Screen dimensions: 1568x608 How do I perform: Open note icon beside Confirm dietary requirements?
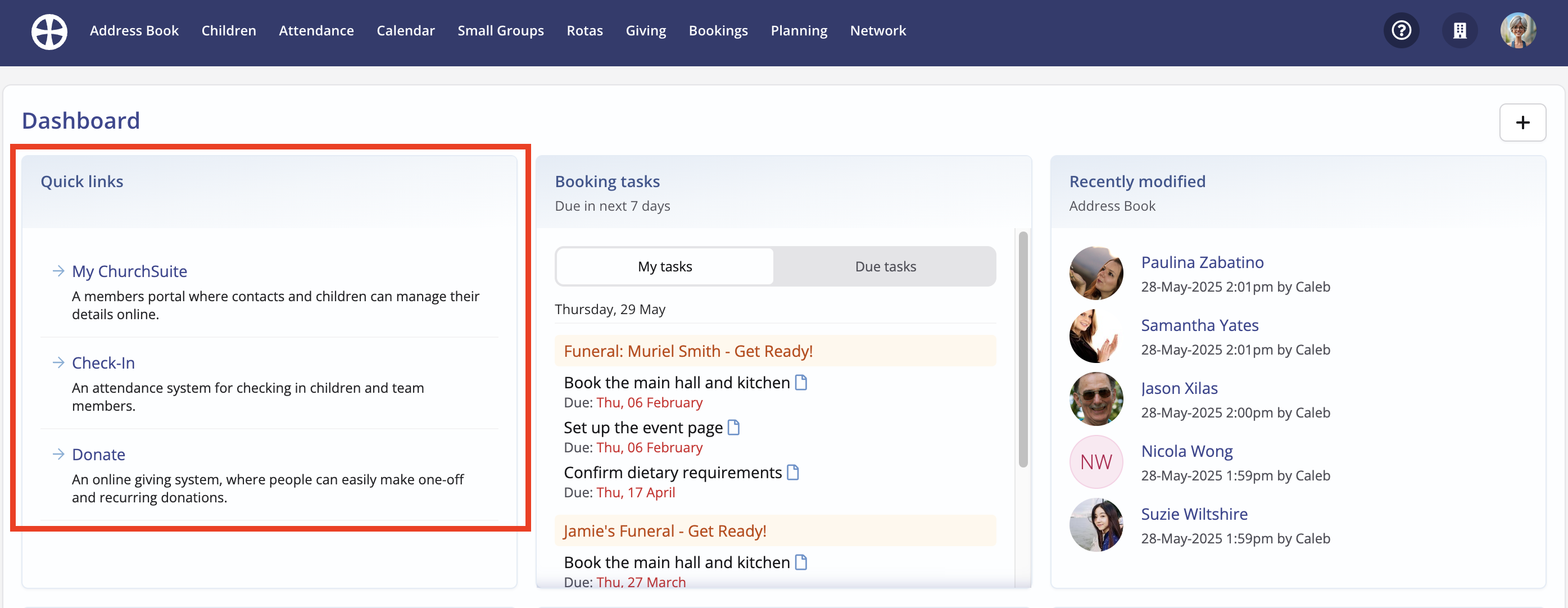click(792, 472)
